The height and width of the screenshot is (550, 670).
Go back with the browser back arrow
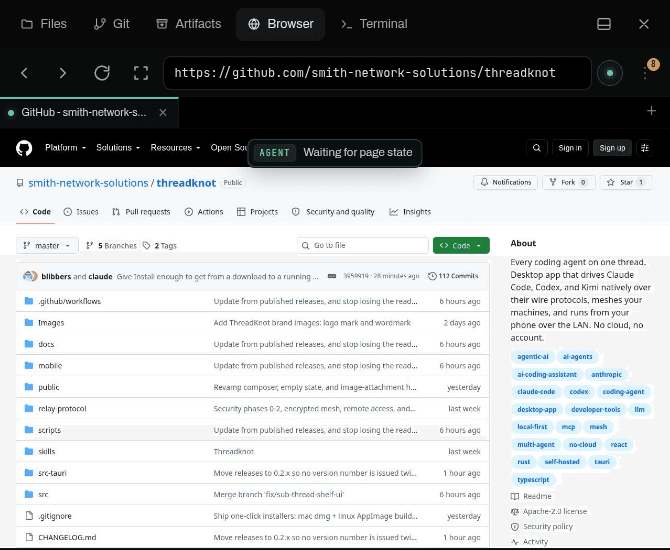[24, 73]
